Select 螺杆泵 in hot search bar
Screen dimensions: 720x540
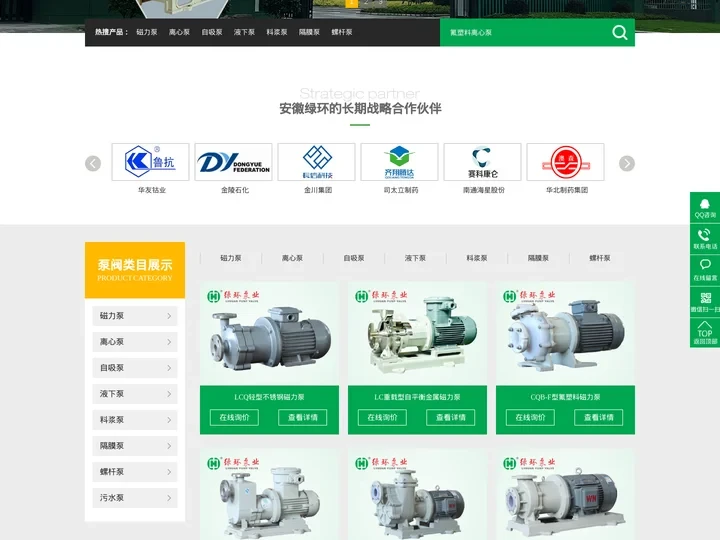(342, 32)
